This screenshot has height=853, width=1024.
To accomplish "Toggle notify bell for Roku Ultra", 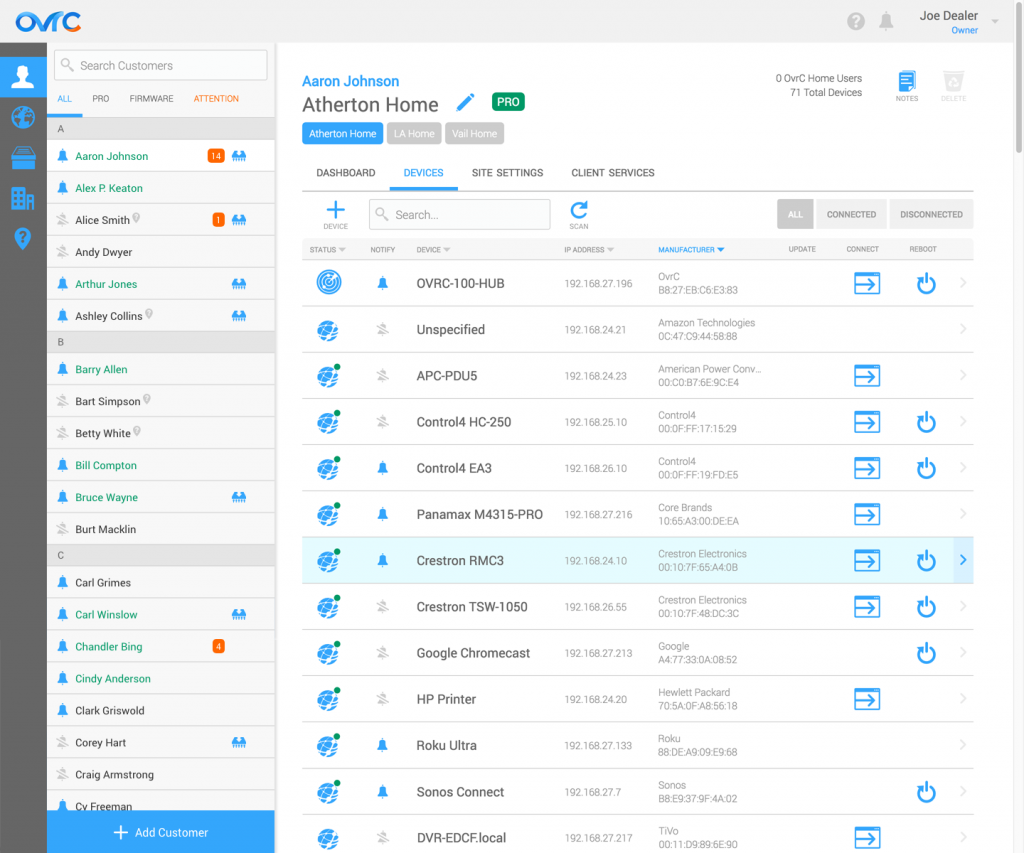I will (x=383, y=745).
